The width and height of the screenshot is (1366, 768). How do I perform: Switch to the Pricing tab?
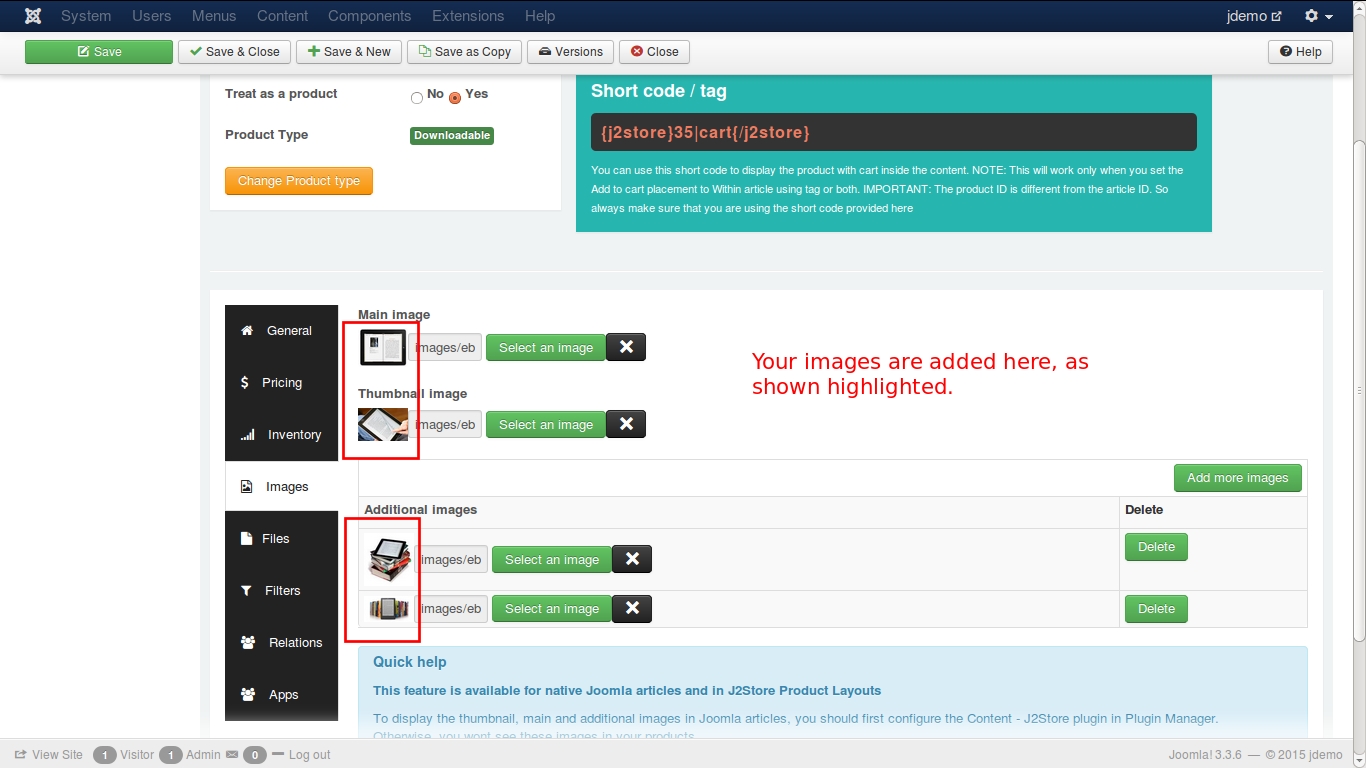point(281,383)
